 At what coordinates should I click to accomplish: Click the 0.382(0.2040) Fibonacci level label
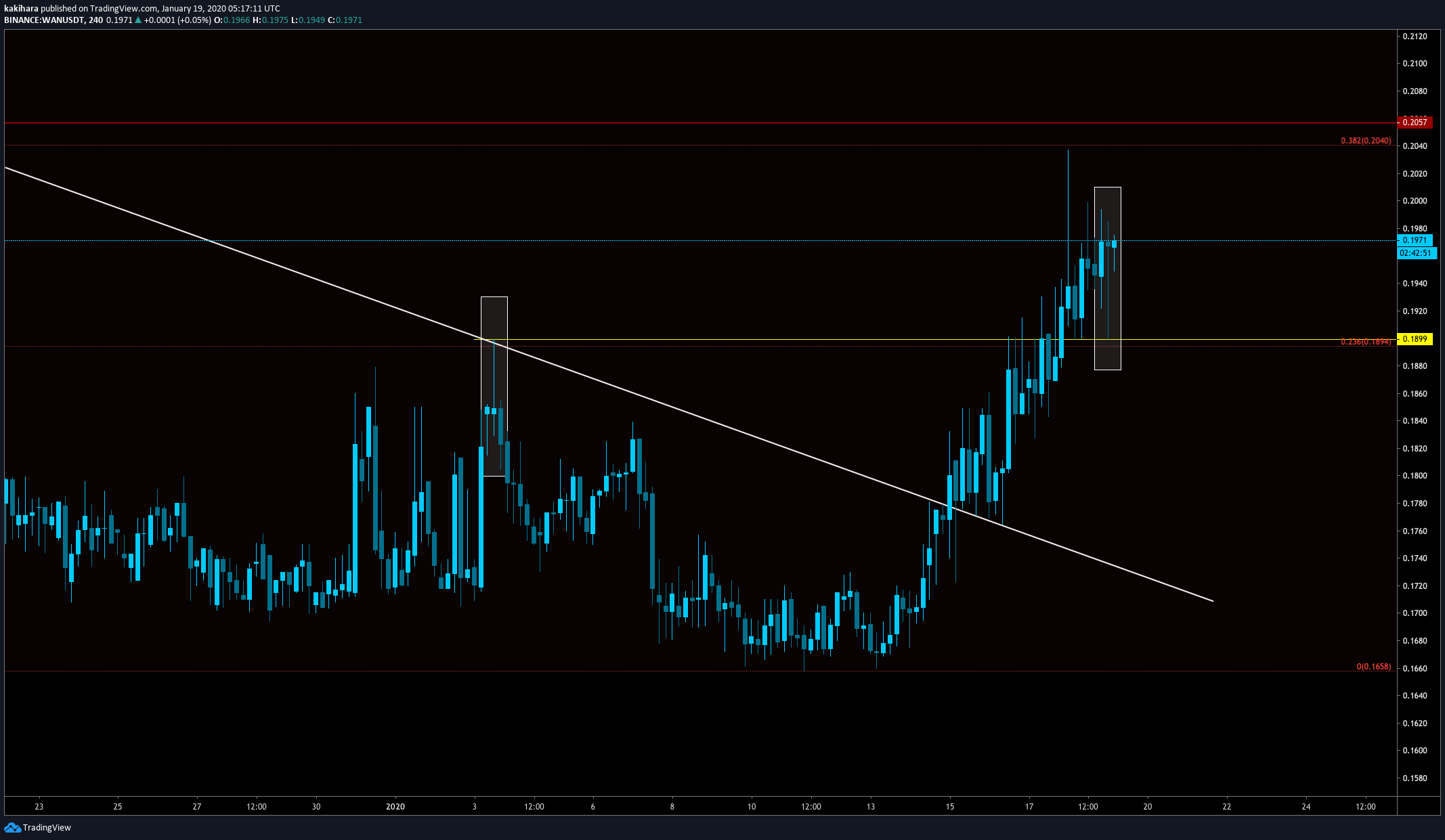coord(1366,141)
